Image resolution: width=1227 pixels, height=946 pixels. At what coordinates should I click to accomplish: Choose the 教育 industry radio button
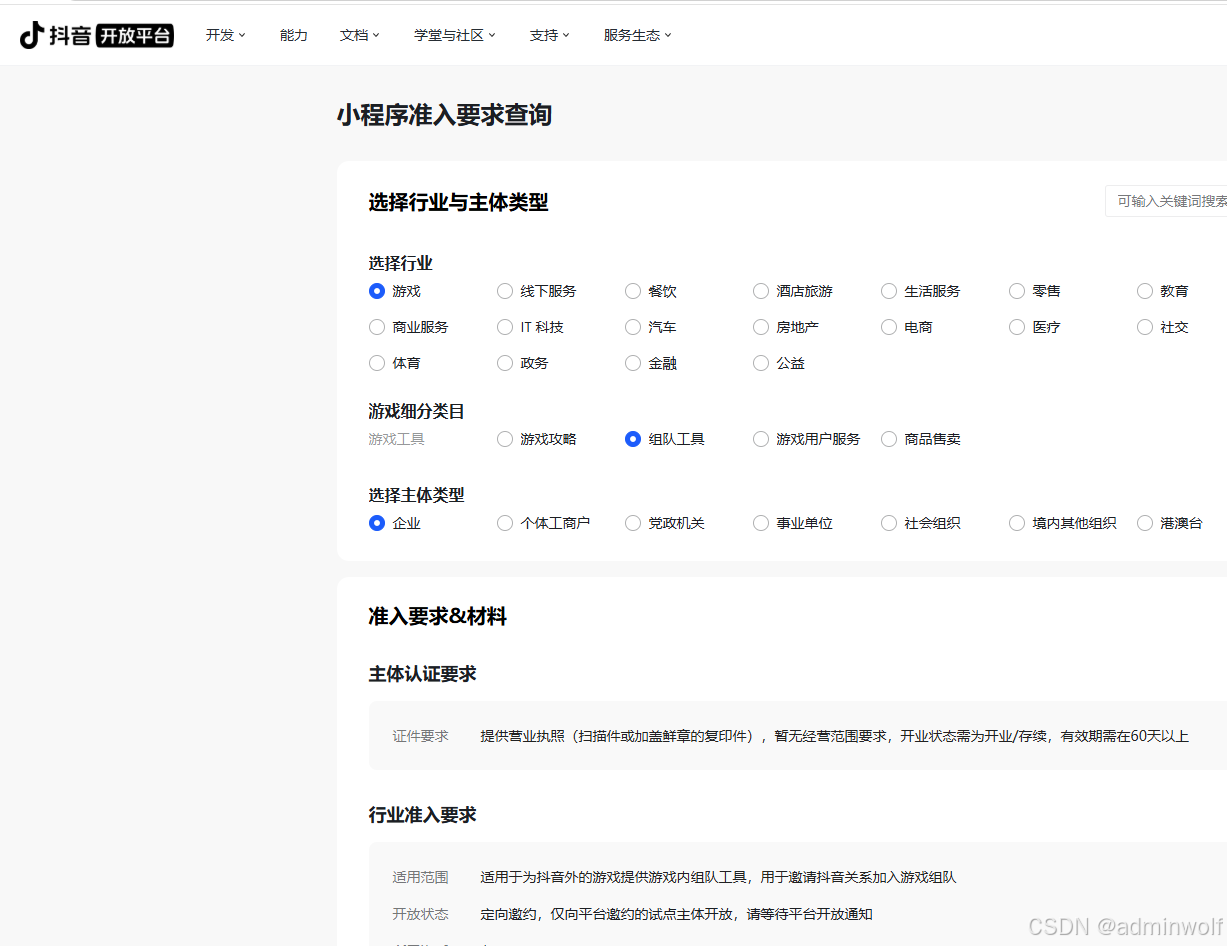pos(1145,291)
